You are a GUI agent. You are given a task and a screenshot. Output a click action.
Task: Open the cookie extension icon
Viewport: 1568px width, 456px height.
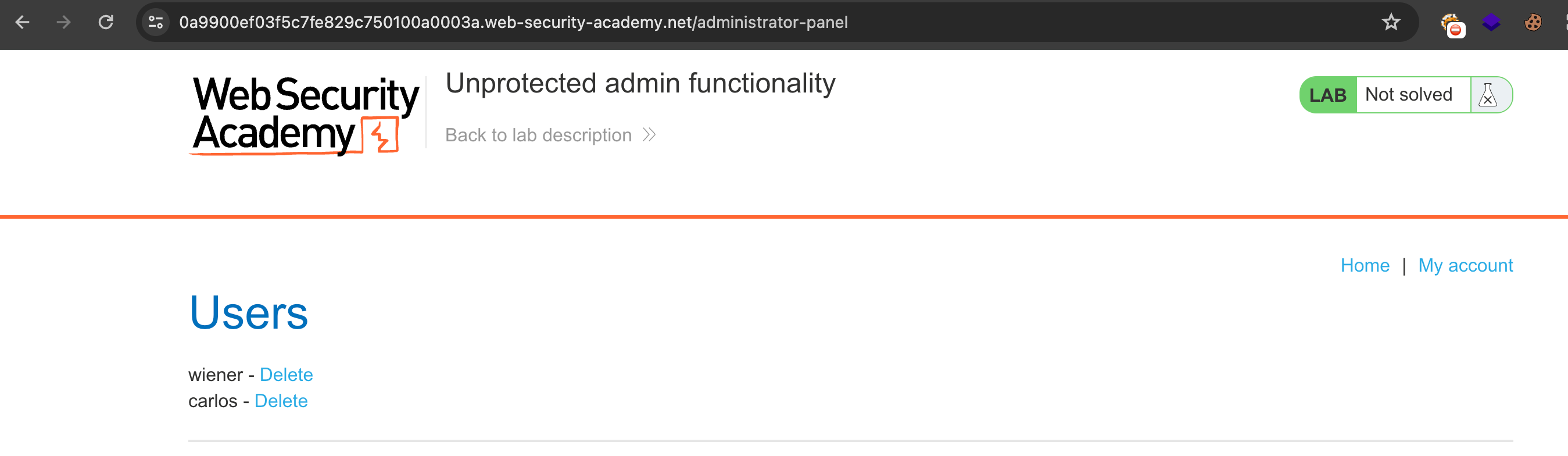tap(1533, 23)
